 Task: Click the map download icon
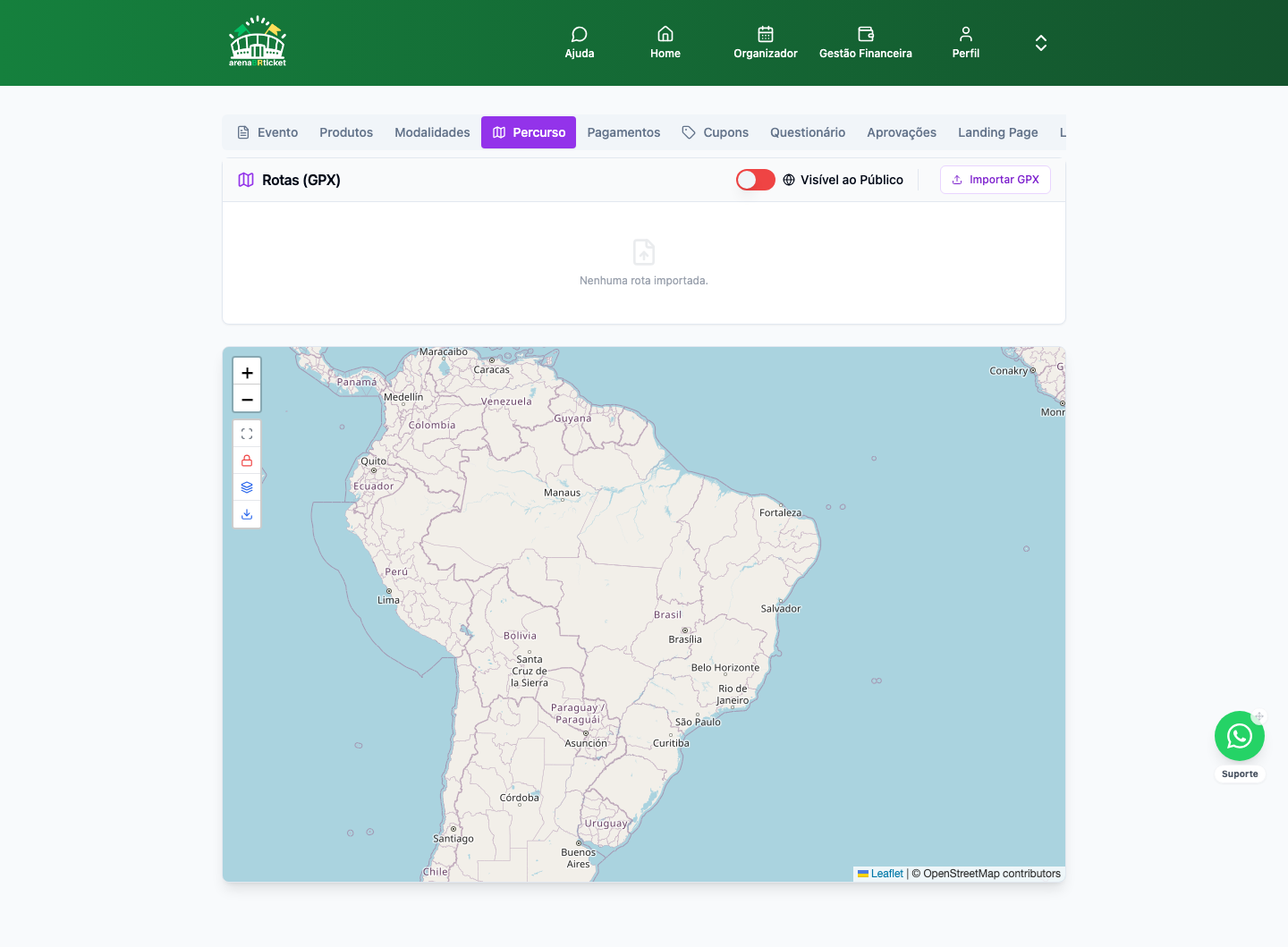pos(247,514)
